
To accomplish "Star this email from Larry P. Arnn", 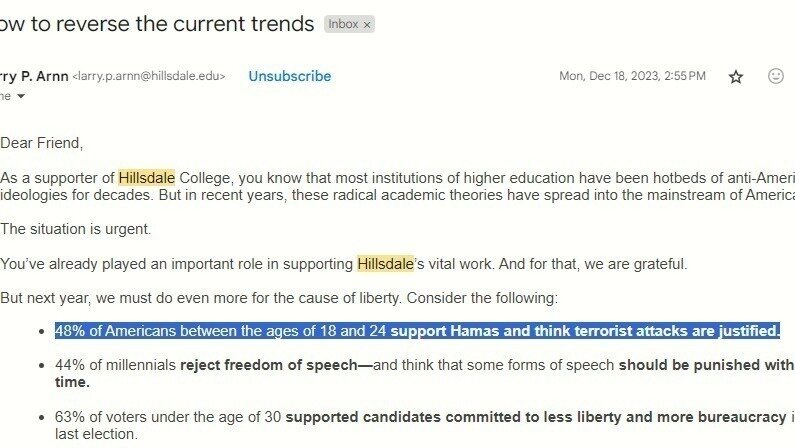I will (736, 76).
